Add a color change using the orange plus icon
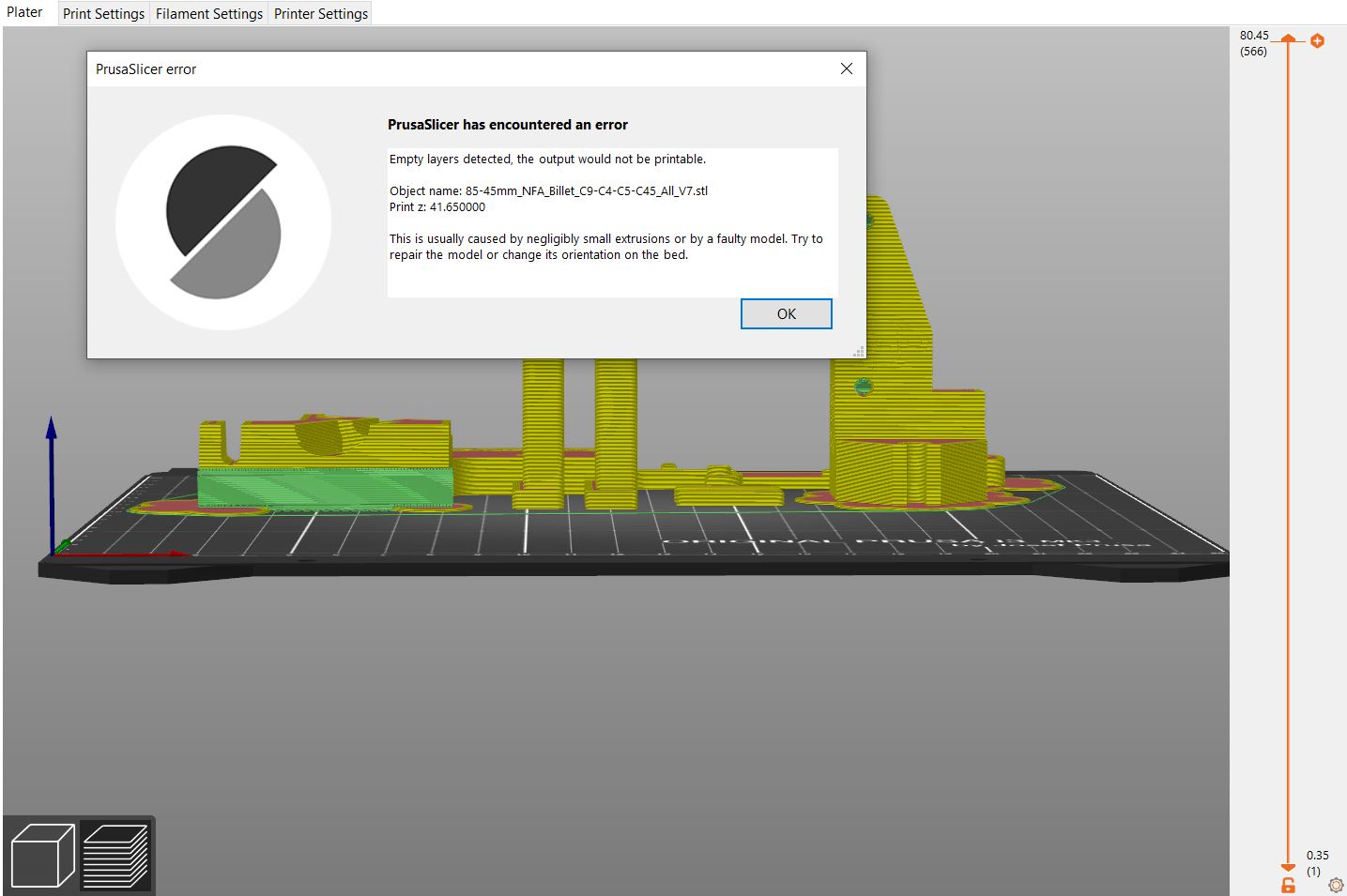 [x=1318, y=40]
